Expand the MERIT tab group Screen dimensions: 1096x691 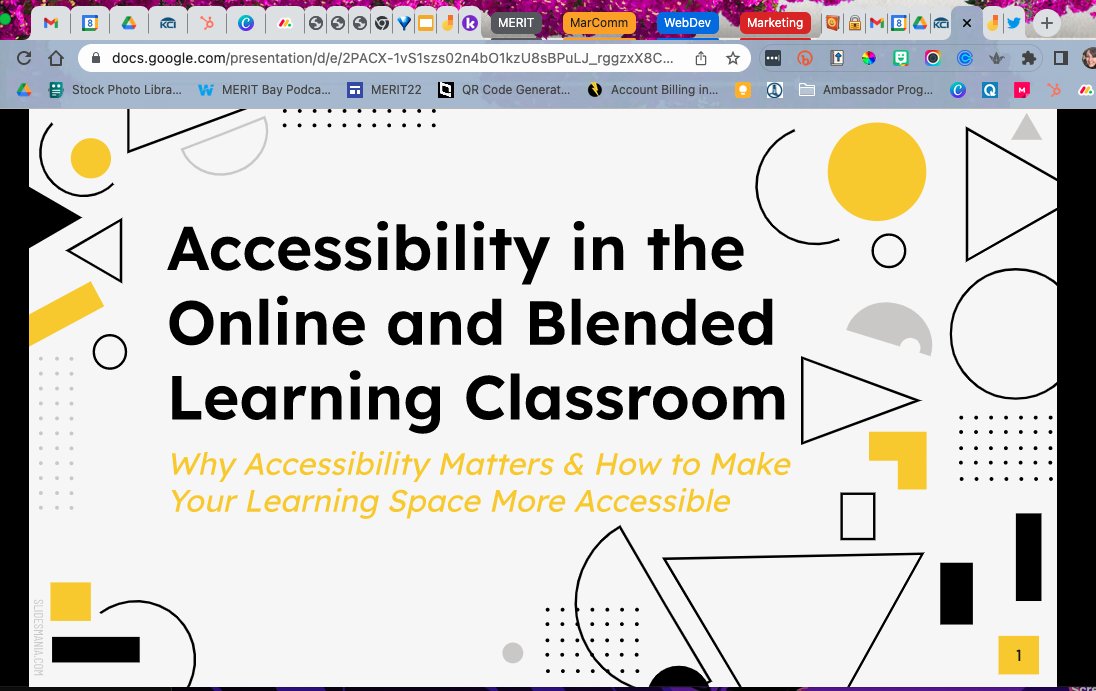click(516, 23)
